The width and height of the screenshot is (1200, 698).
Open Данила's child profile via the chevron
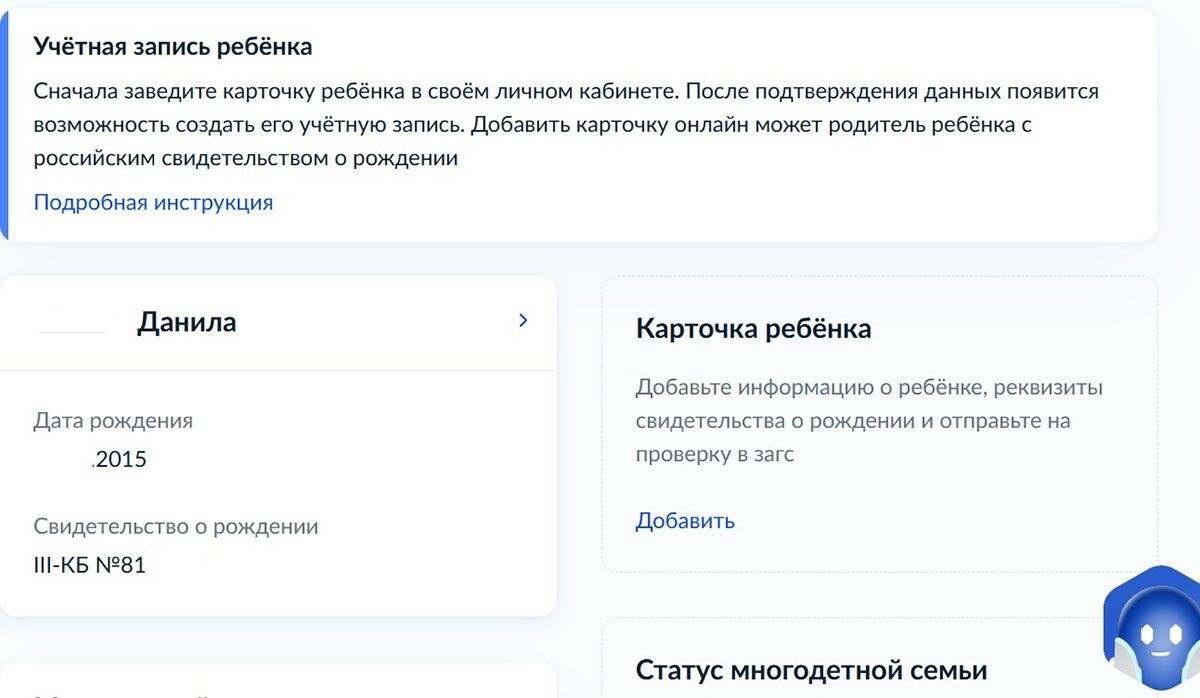point(521,320)
